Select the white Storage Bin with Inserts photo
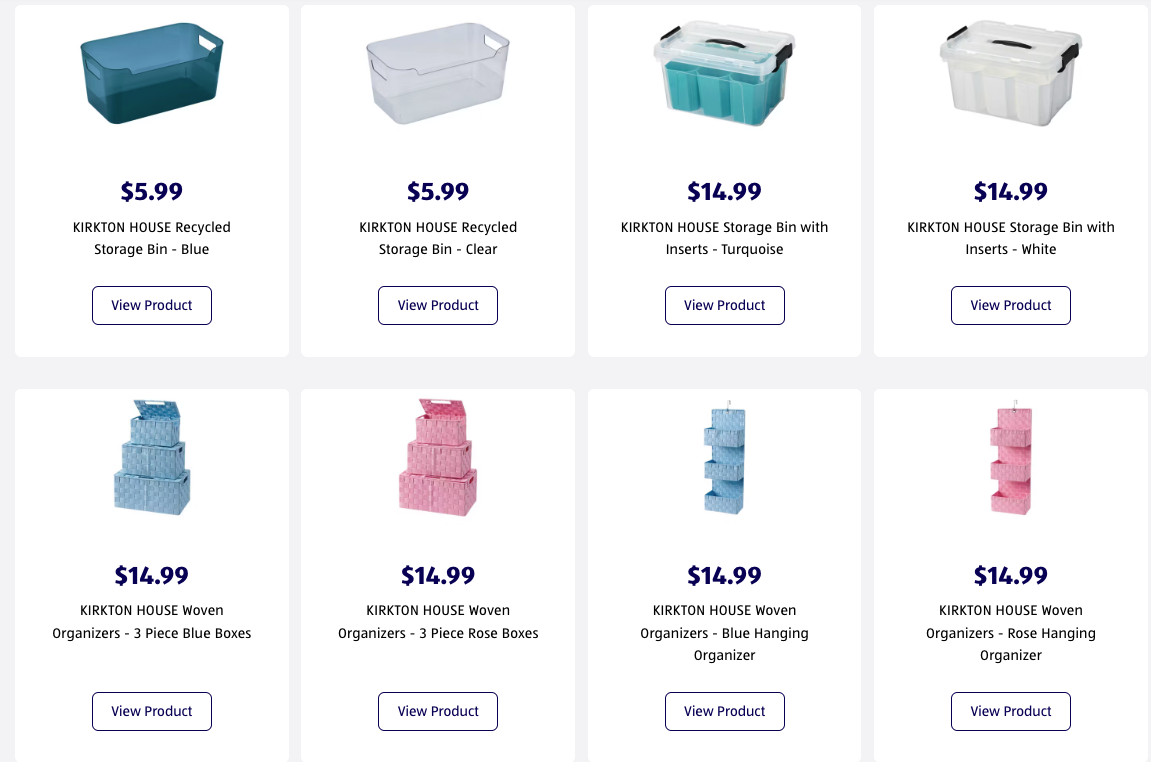 tap(1011, 73)
